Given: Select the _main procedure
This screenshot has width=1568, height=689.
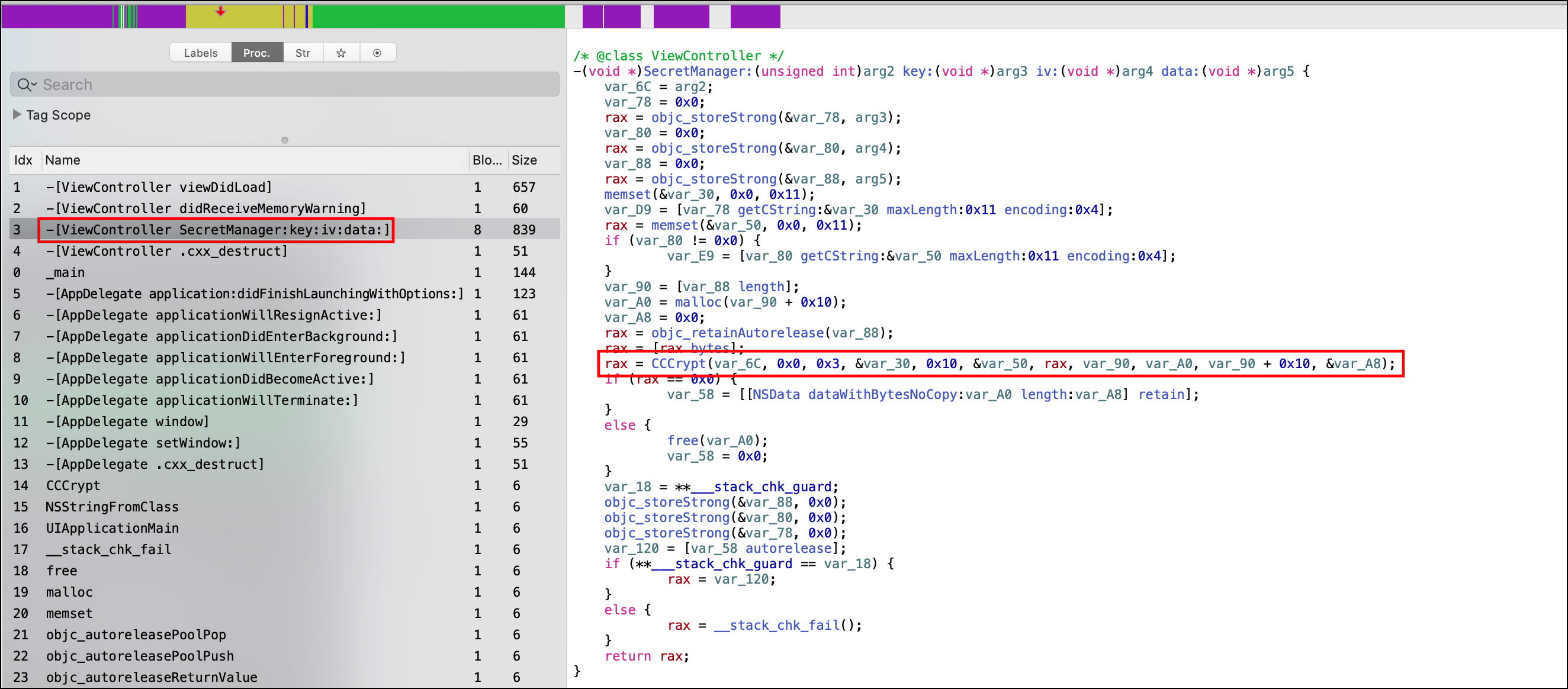Looking at the screenshot, I should [x=66, y=272].
